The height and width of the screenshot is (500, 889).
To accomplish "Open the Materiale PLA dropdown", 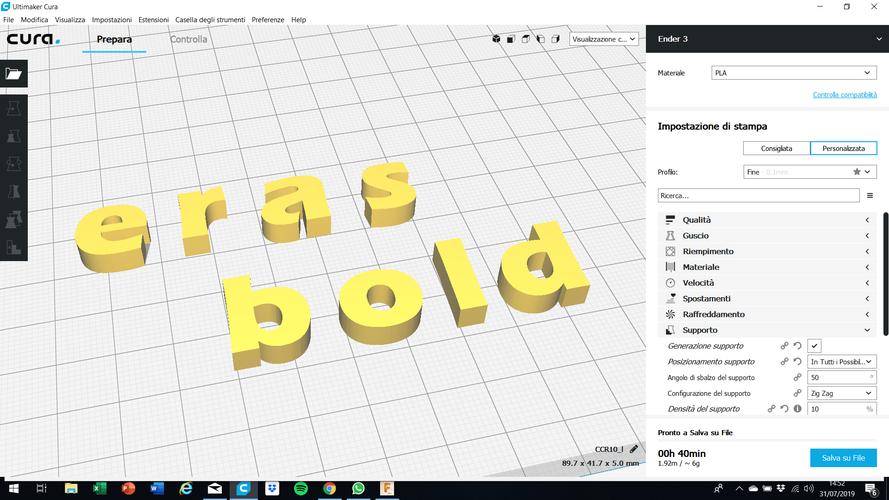I will point(794,73).
